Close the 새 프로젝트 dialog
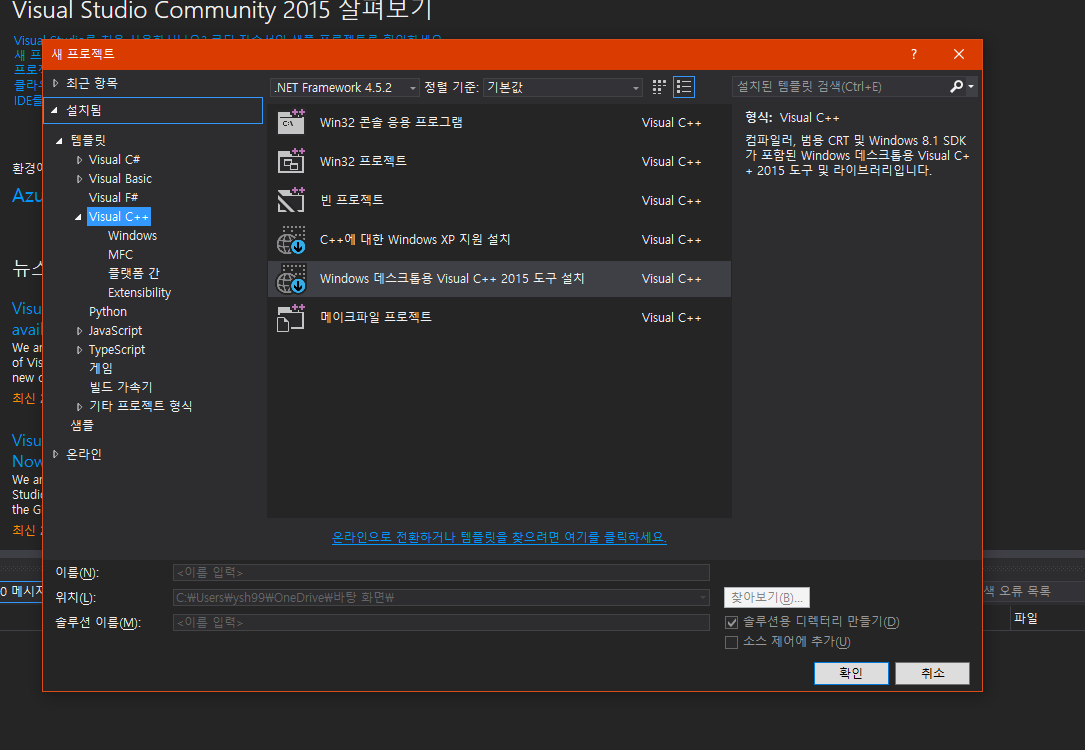 [x=958, y=54]
